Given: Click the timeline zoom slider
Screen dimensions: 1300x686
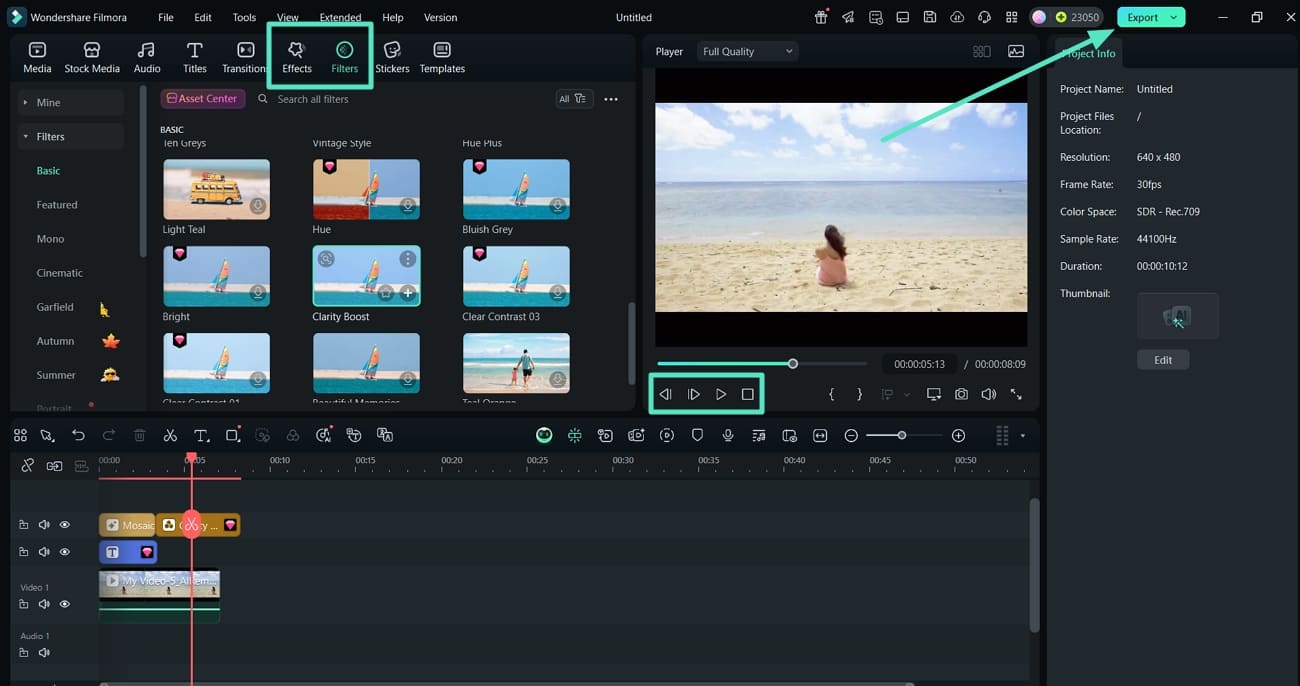Looking at the screenshot, I should click(x=901, y=435).
